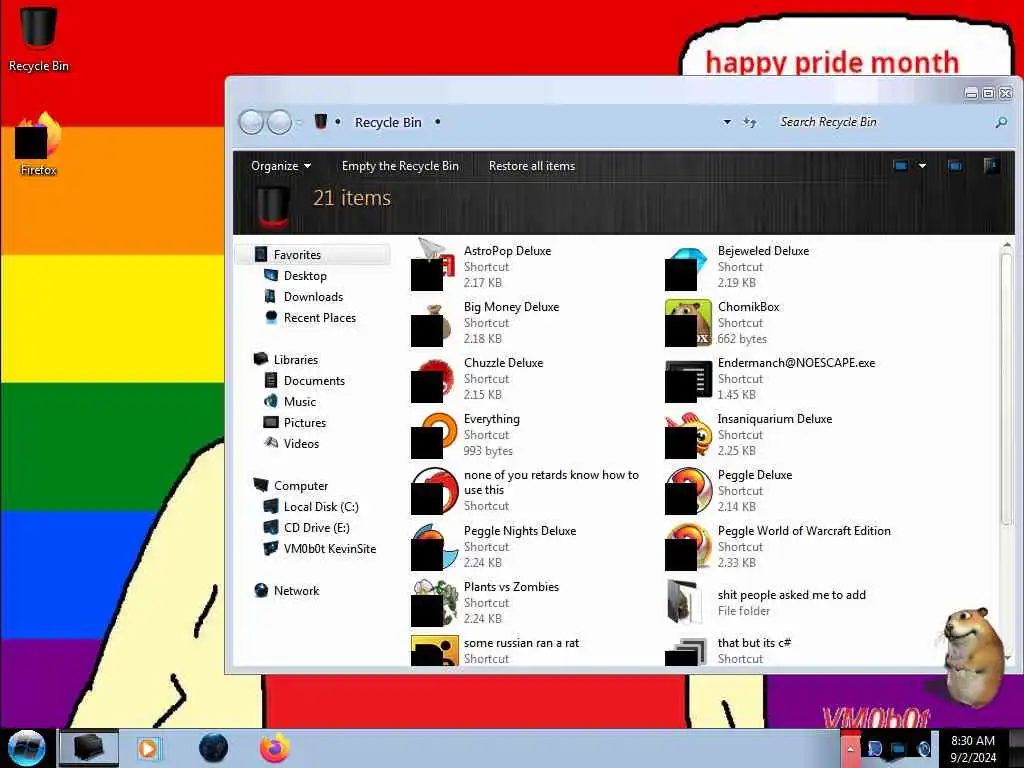Open the recent pages dropdown arrow

click(x=299, y=122)
